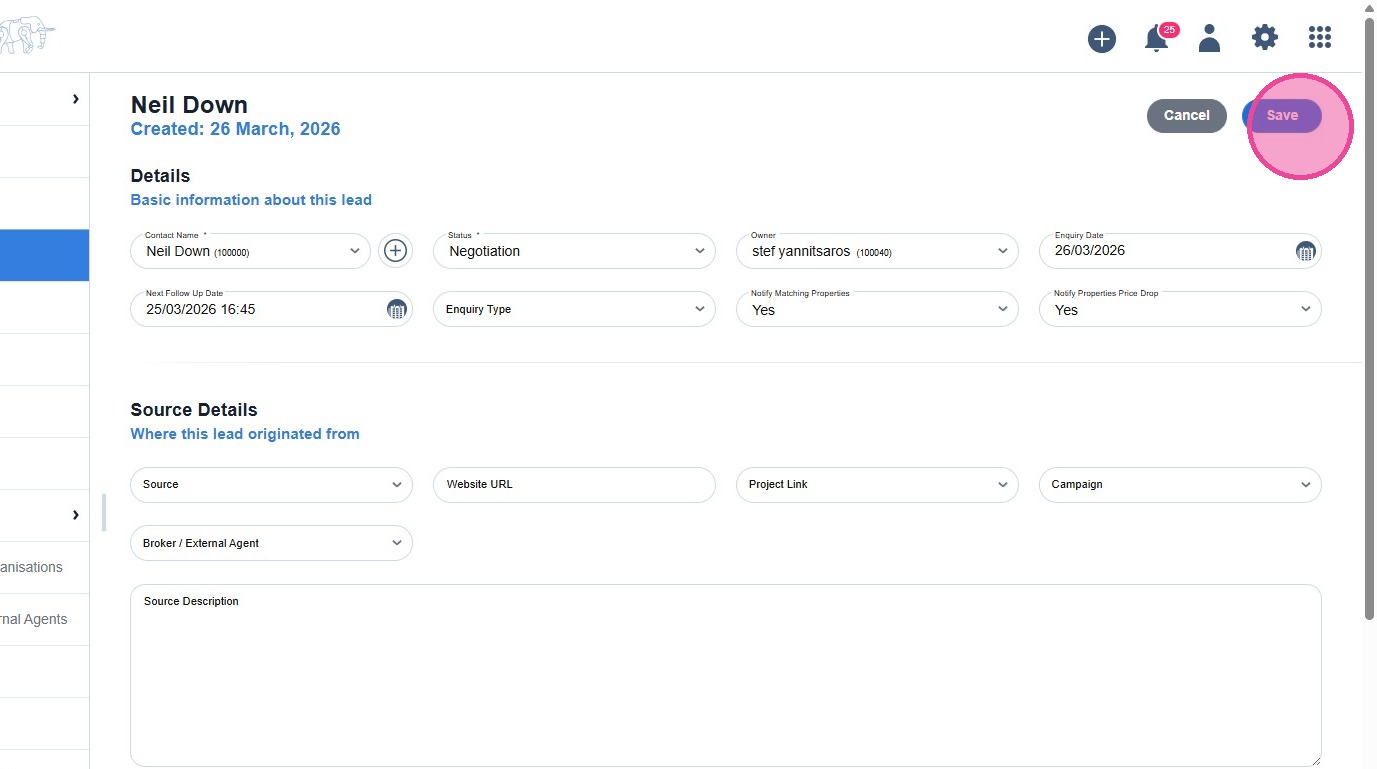The height and width of the screenshot is (769, 1377).
Task: Open the sidebar item ending 'anisations'
Action: click(x=44, y=567)
